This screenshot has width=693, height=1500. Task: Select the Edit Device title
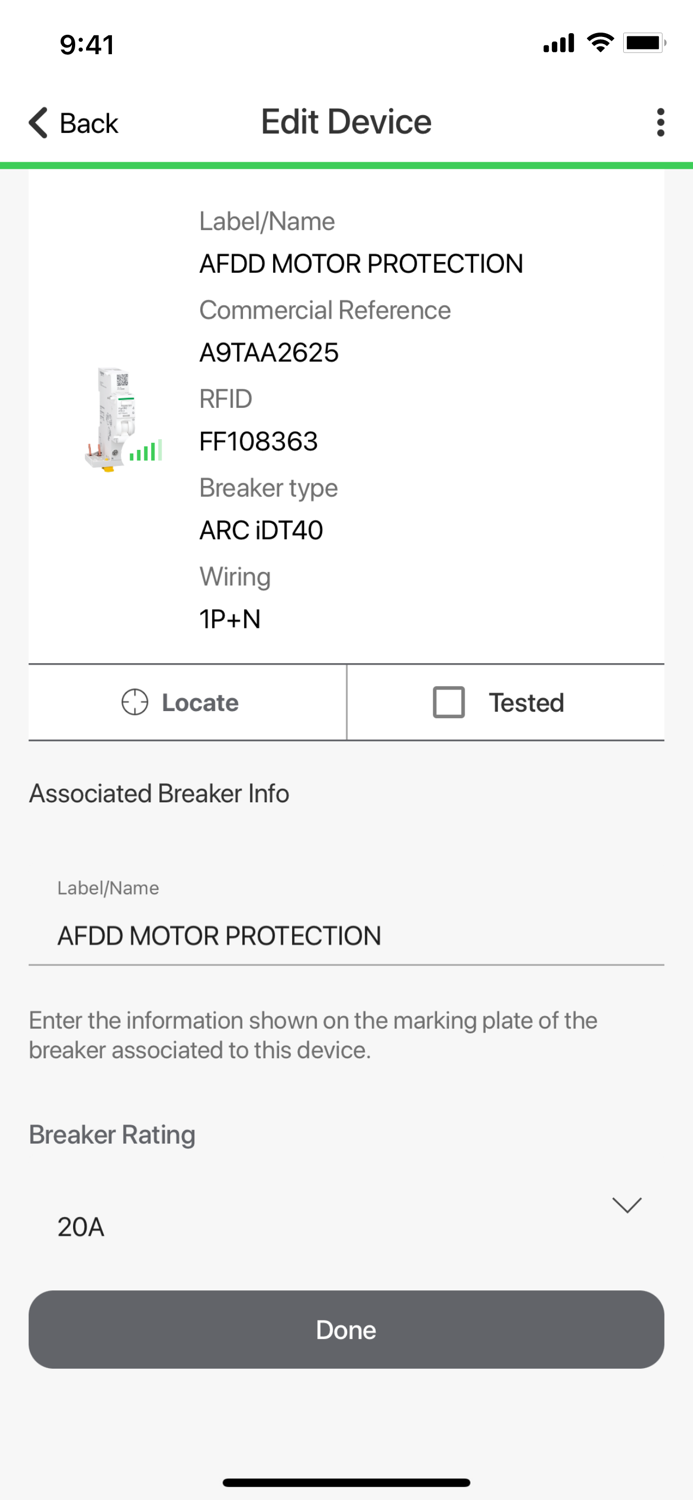346,122
